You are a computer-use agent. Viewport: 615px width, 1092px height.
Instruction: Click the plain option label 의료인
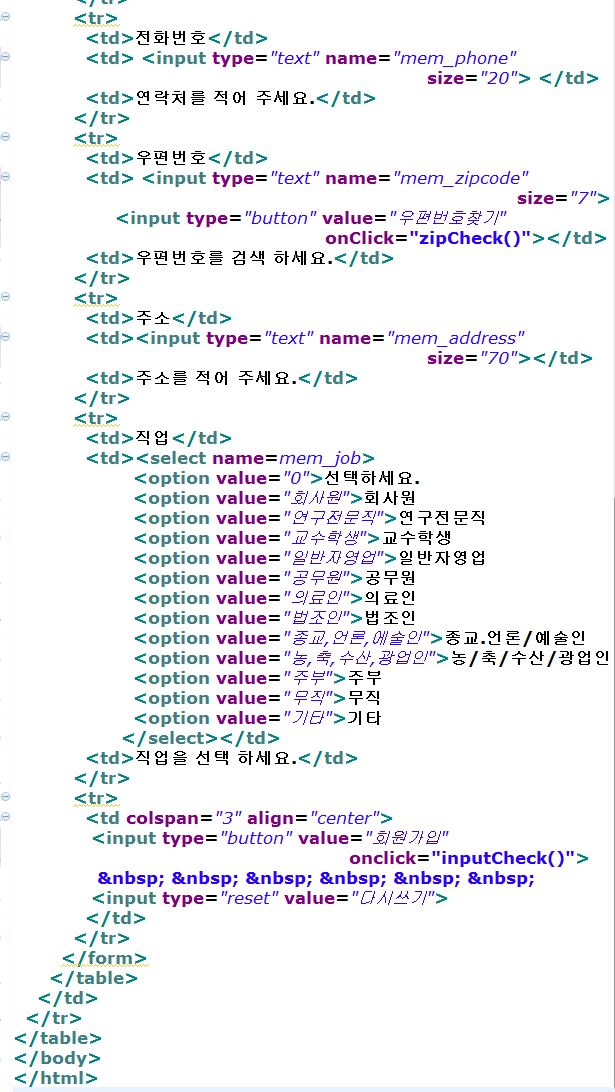(390, 598)
